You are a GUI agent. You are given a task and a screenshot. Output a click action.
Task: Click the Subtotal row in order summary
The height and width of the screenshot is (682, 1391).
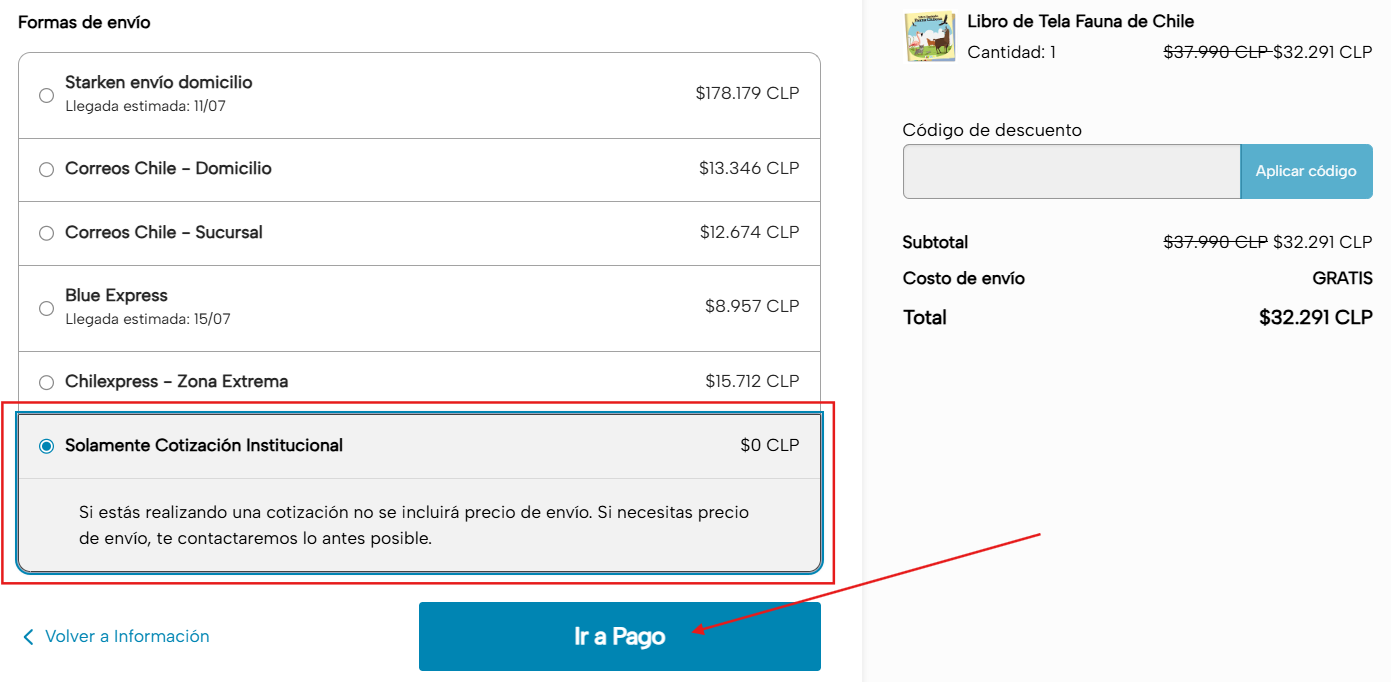(935, 242)
